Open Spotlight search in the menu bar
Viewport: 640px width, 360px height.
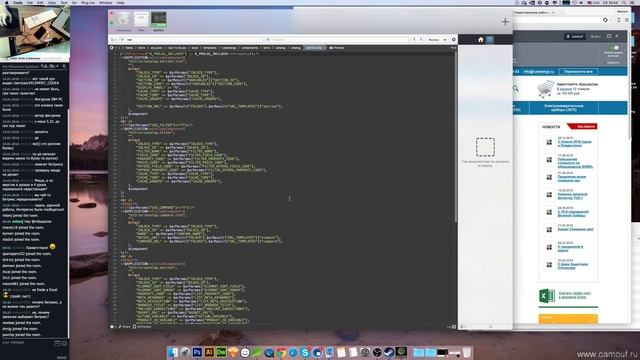click(x=624, y=2)
